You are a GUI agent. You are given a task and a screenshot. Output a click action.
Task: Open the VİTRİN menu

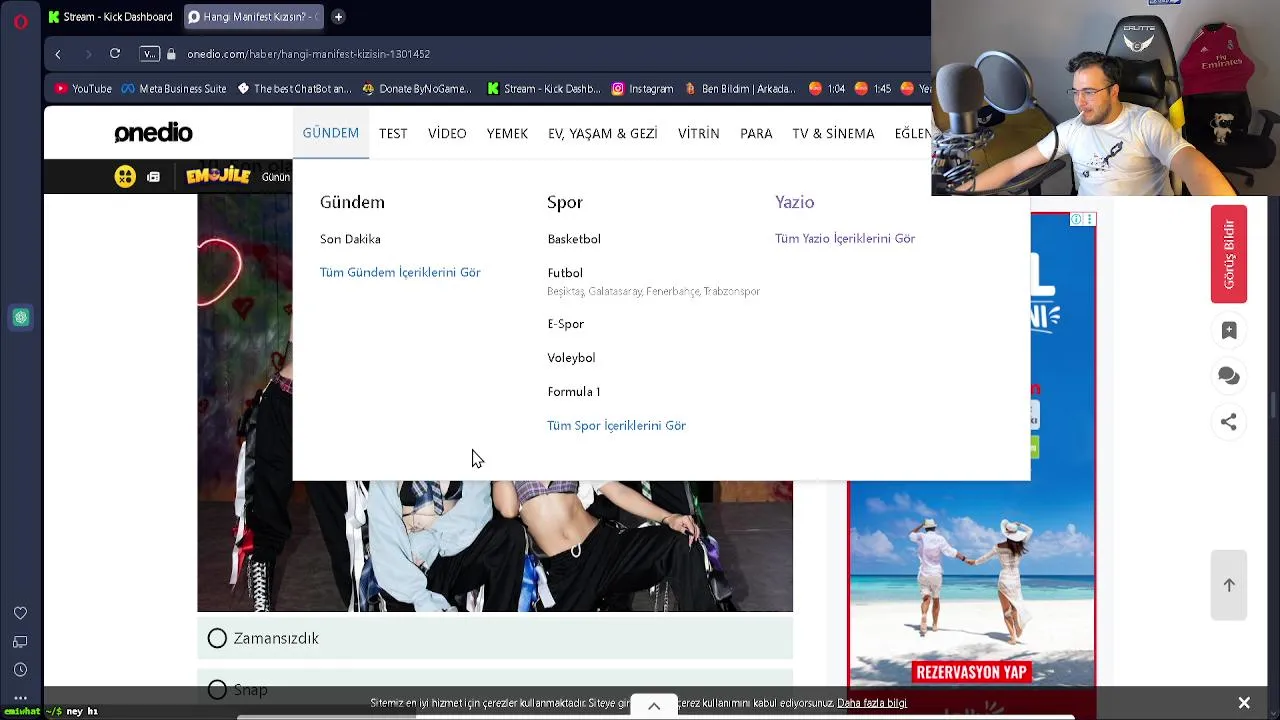699,133
